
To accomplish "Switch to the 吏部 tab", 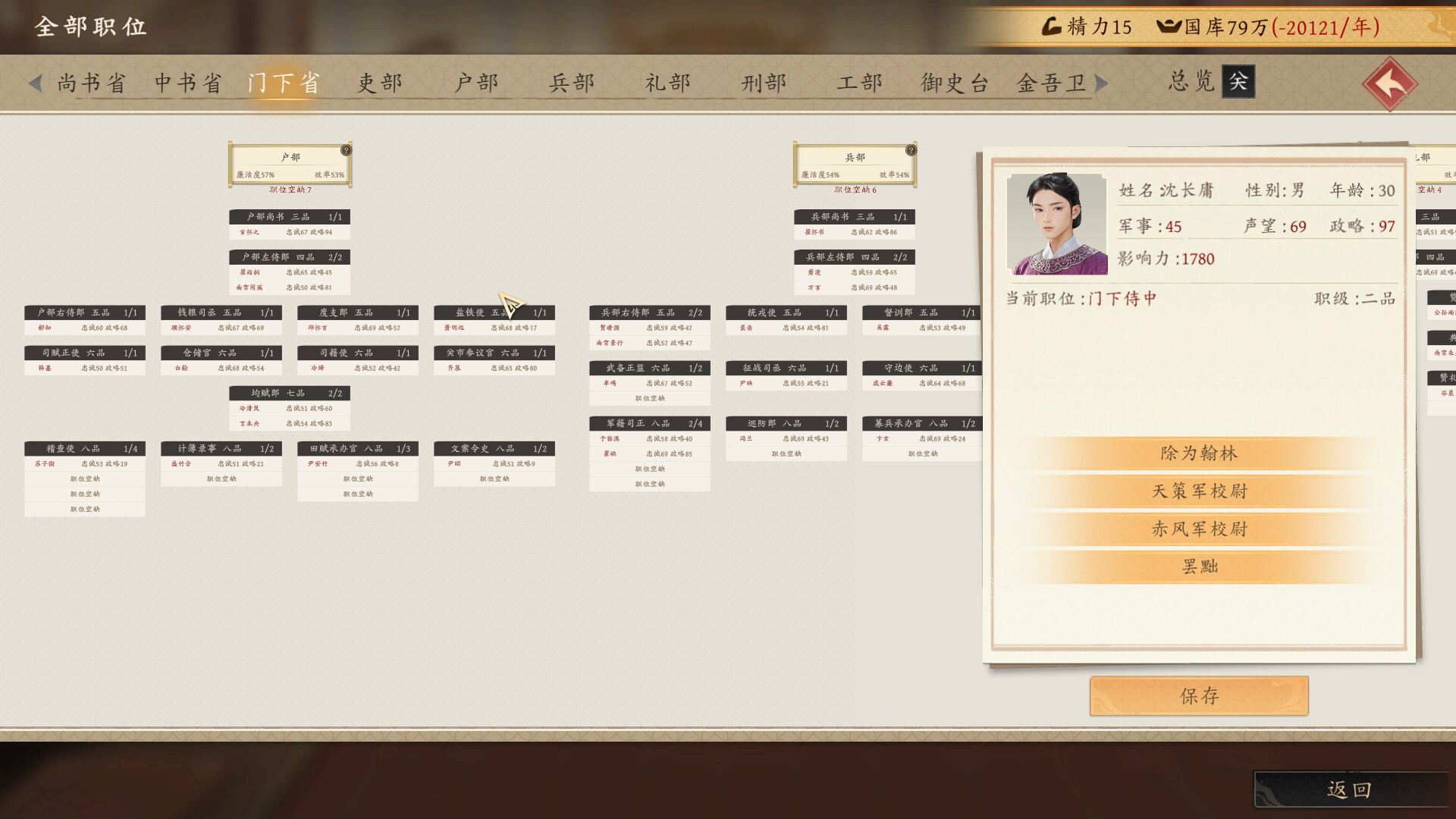I will point(379,82).
